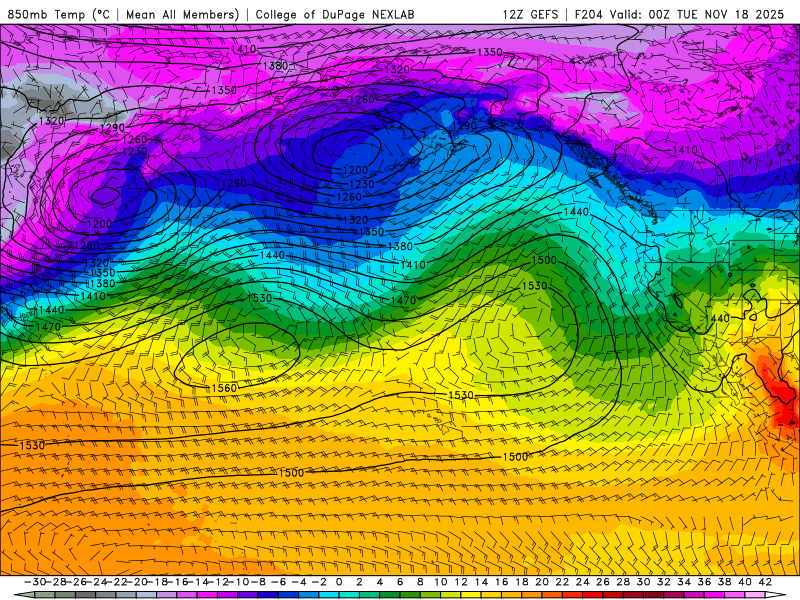Select the 20 value on temperature scale
The height and width of the screenshot is (600, 800).
point(542,582)
